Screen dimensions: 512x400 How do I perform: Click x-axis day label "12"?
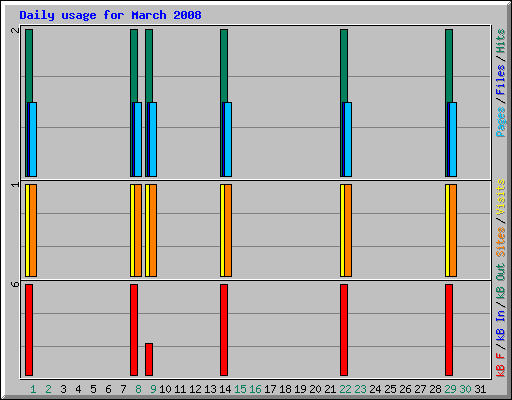pos(195,389)
